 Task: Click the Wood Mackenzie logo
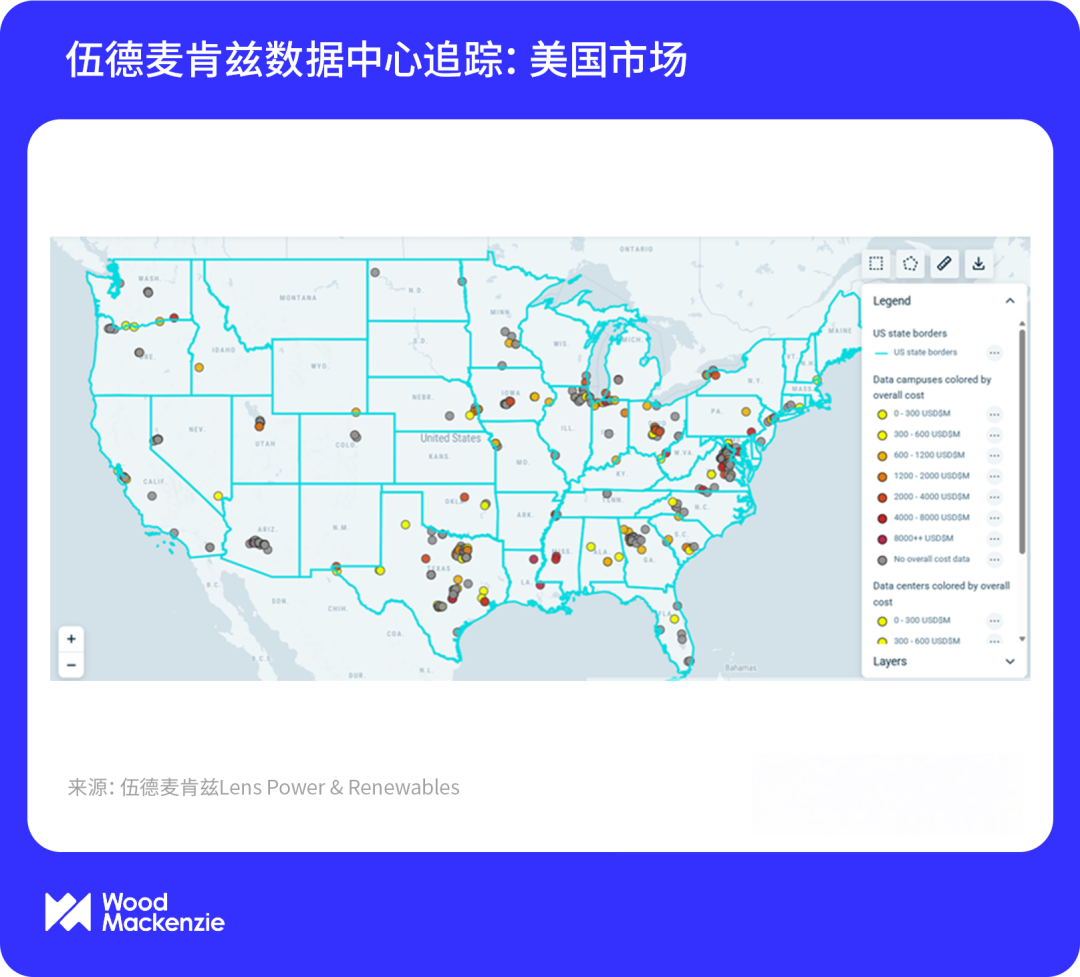(135, 912)
